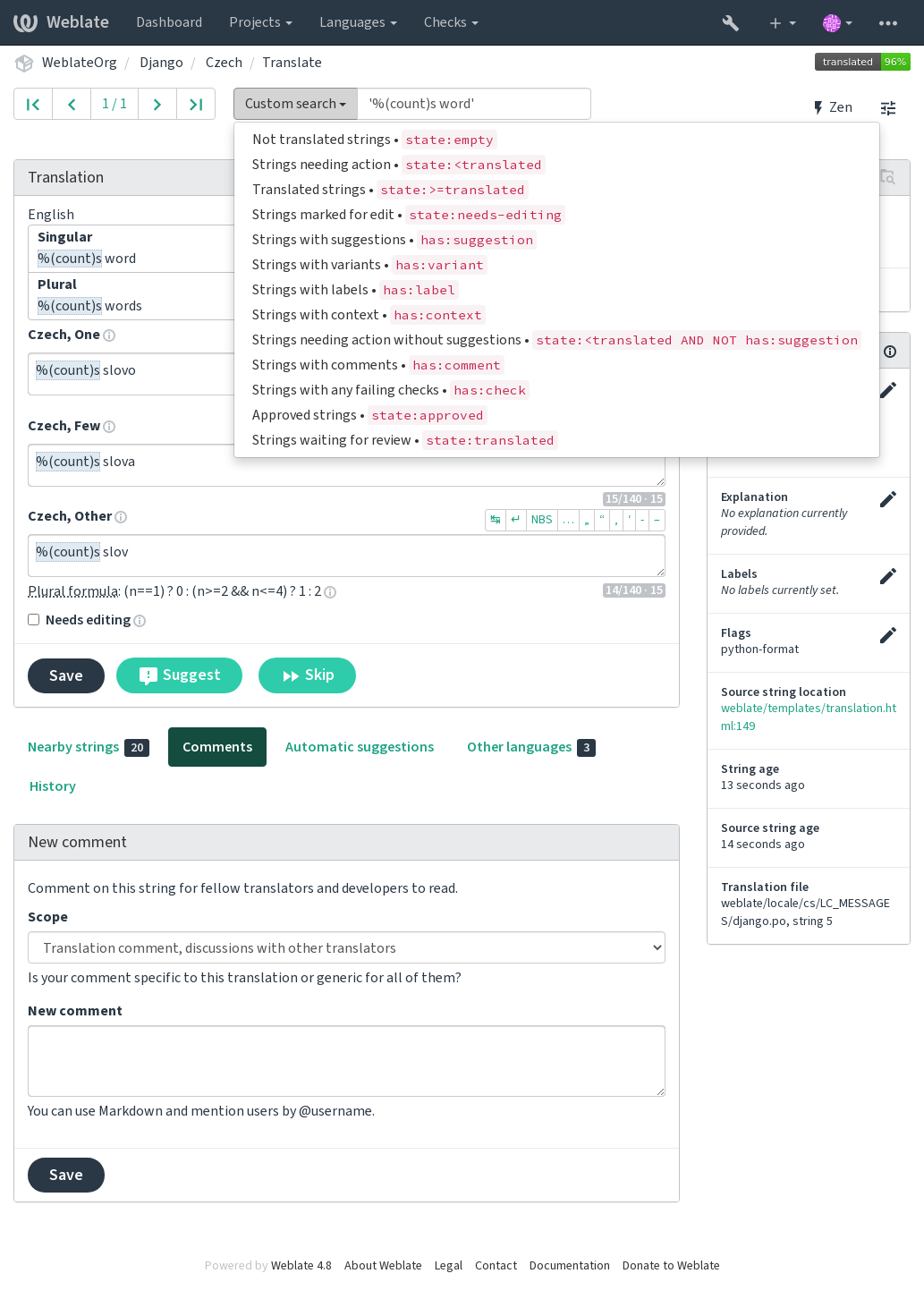Open the History tab

click(53, 786)
